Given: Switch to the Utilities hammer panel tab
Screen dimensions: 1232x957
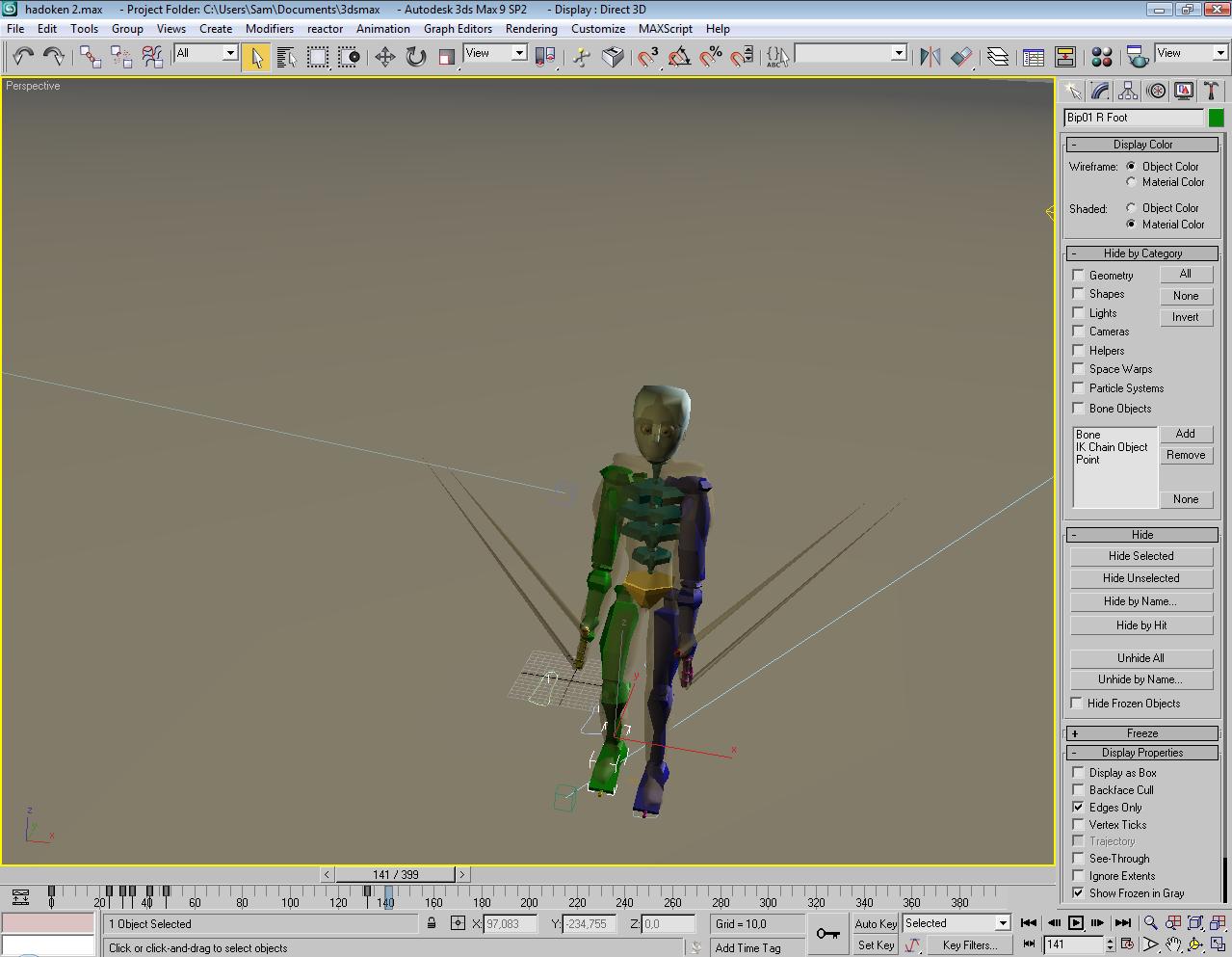Looking at the screenshot, I should pyautogui.click(x=1212, y=91).
